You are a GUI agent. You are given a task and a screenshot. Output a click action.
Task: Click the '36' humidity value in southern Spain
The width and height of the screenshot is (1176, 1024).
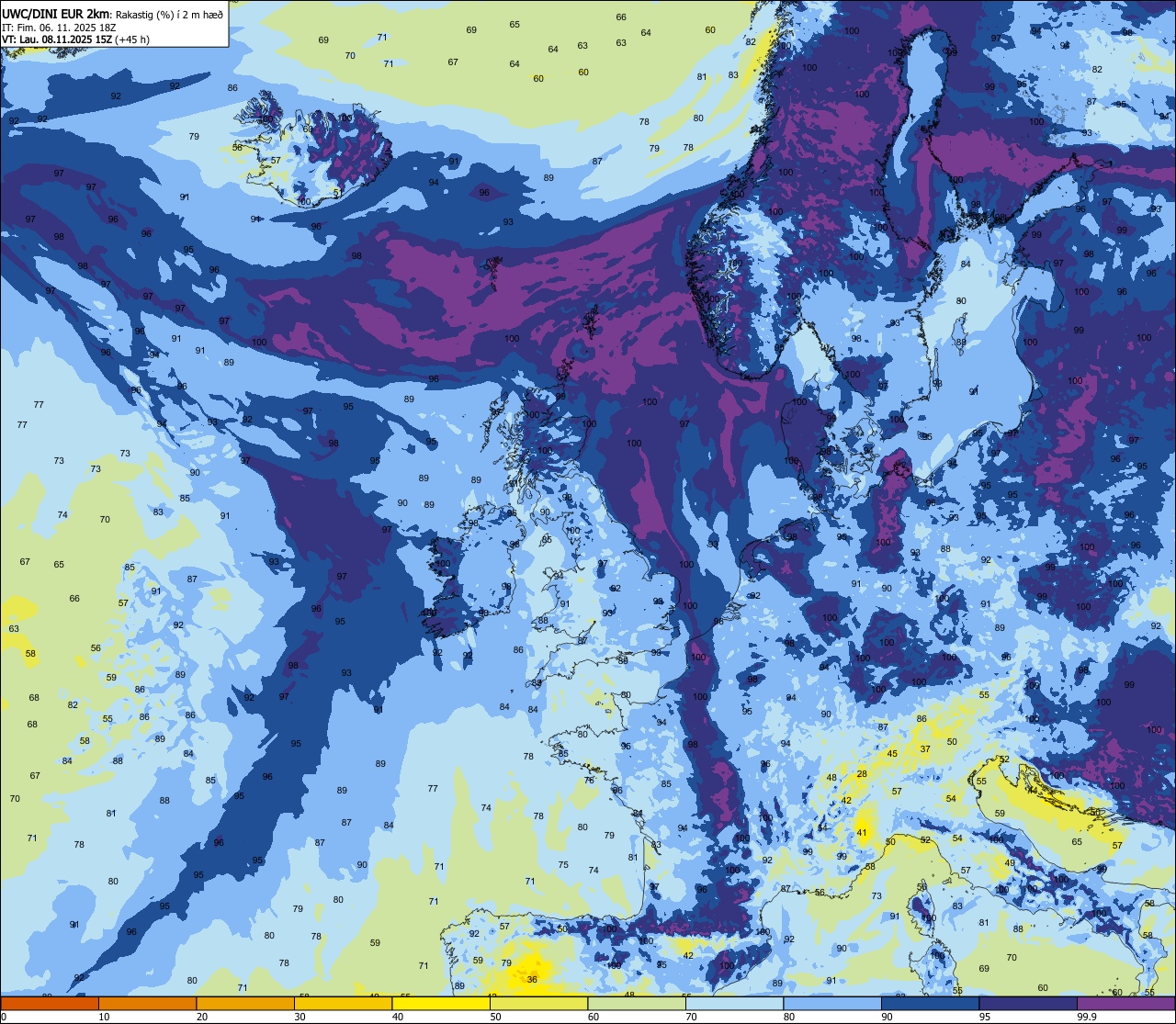coord(532,979)
